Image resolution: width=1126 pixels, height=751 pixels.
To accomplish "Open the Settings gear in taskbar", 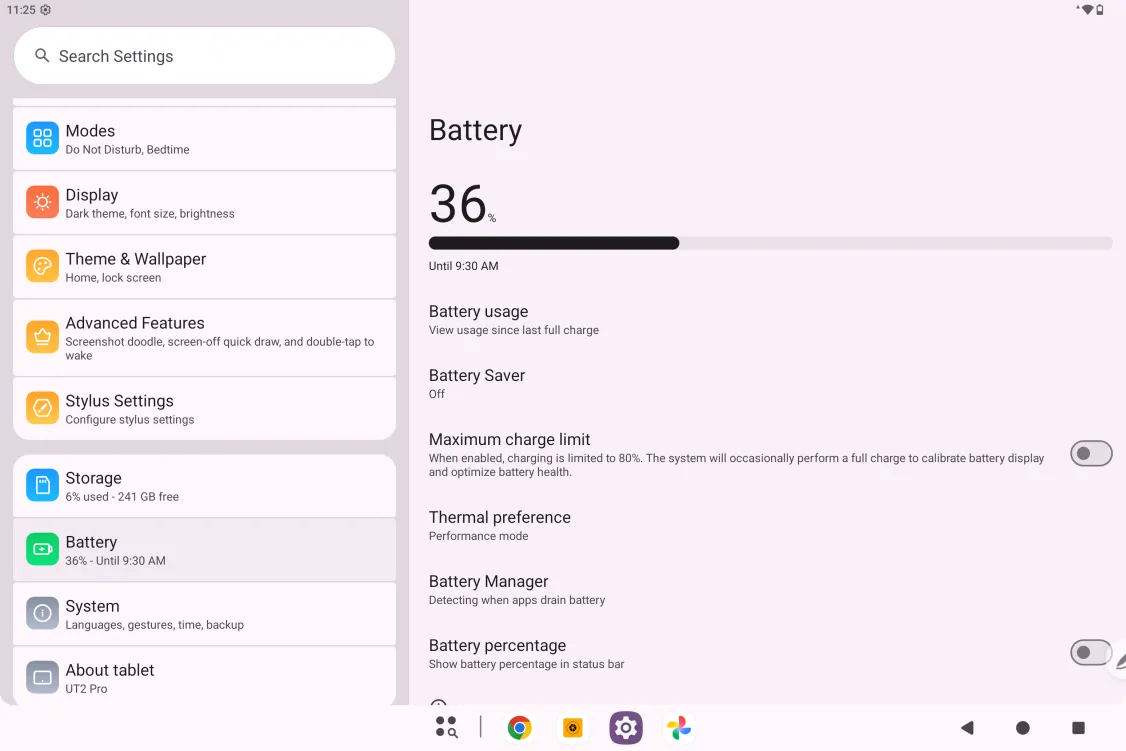I will click(626, 728).
